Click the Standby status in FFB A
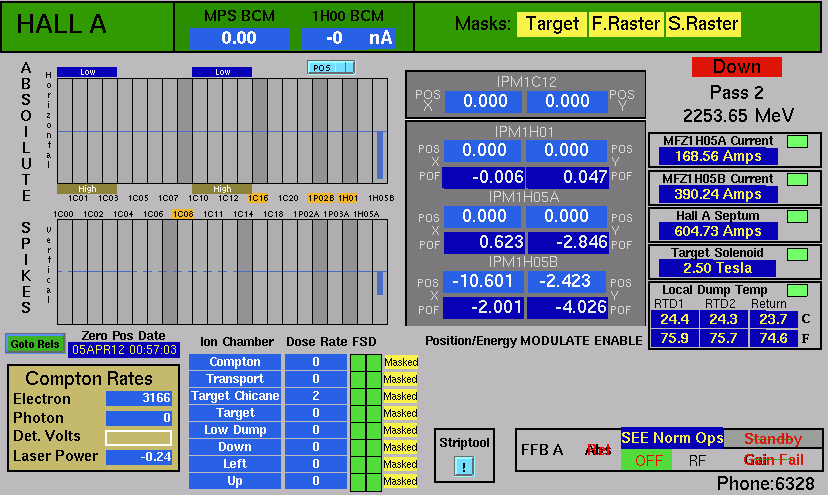 [773, 438]
